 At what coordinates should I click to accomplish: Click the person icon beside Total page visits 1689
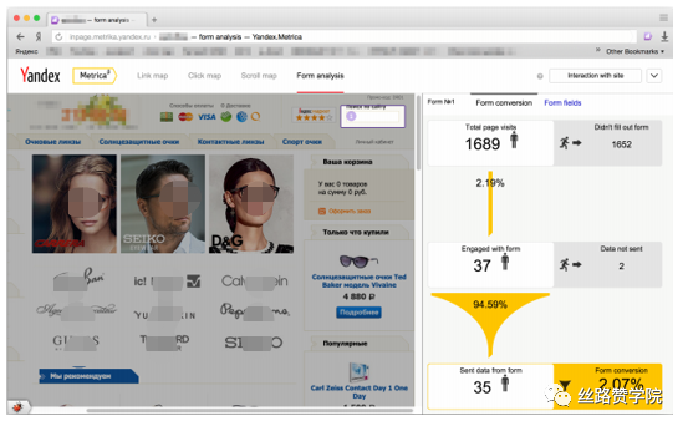514,141
